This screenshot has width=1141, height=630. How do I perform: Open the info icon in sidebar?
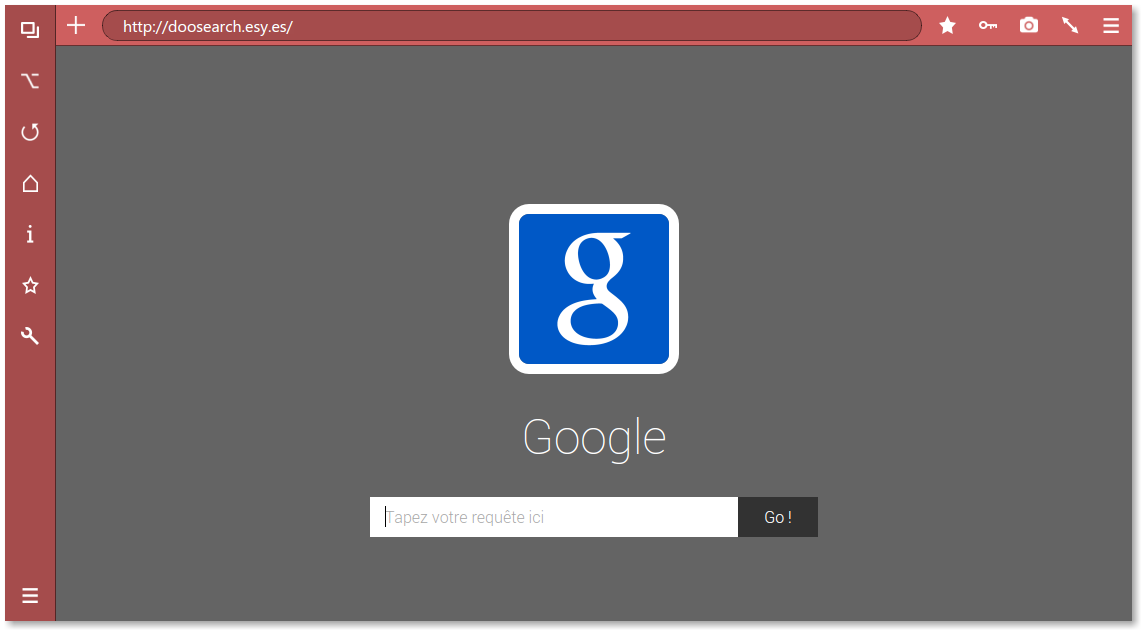coord(30,234)
